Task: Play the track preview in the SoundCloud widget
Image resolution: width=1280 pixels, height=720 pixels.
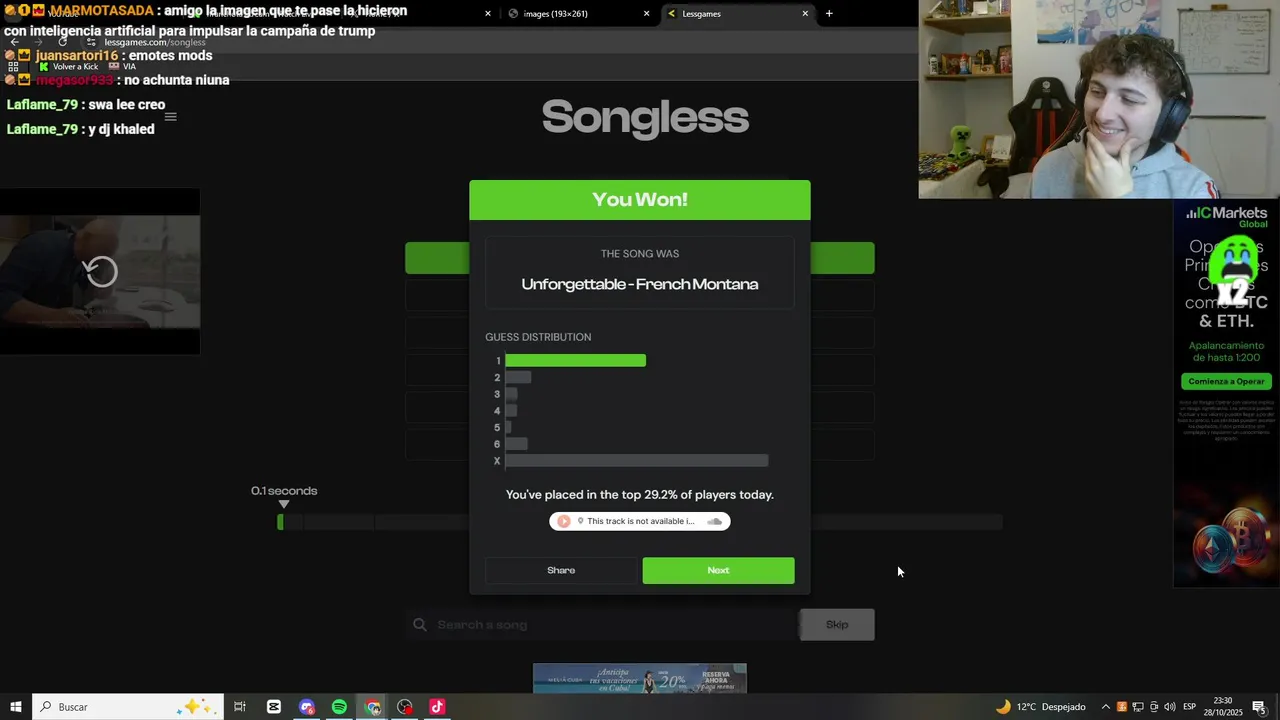Action: [x=564, y=521]
